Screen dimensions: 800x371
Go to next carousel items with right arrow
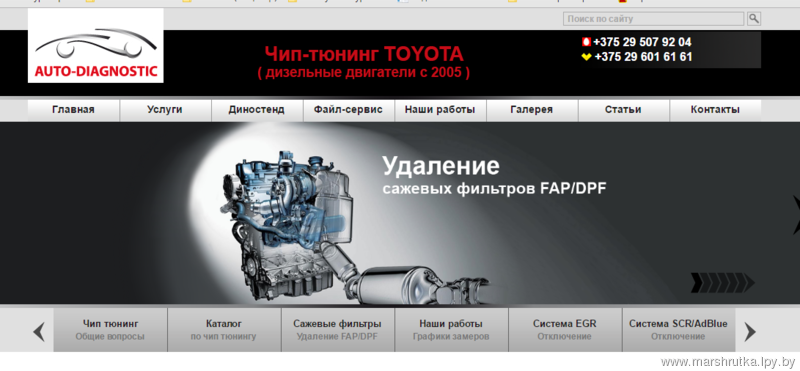pos(749,332)
